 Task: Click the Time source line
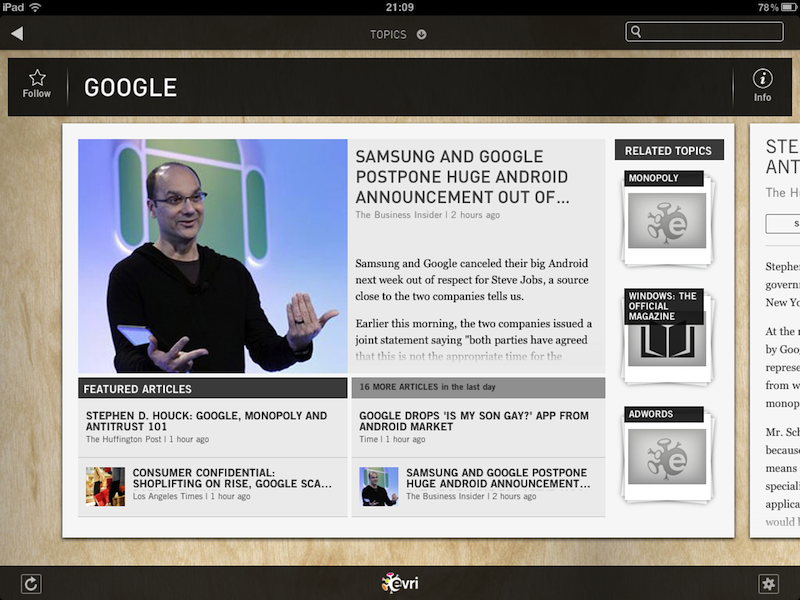(x=392, y=439)
